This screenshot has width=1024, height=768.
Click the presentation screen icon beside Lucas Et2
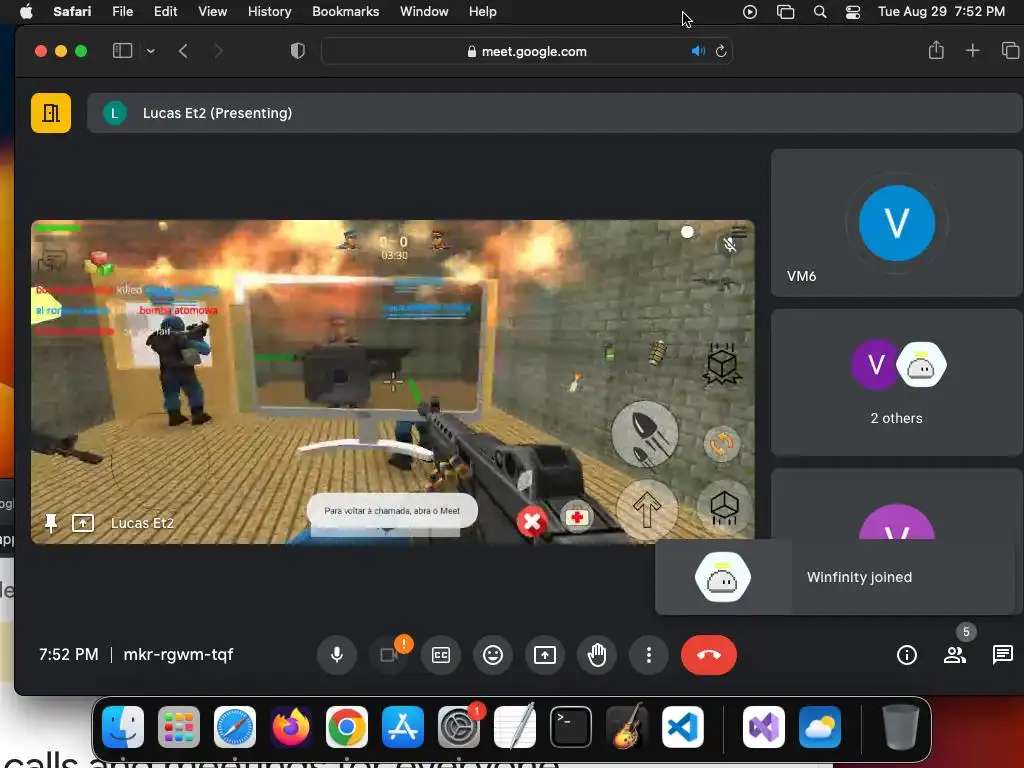[83, 523]
